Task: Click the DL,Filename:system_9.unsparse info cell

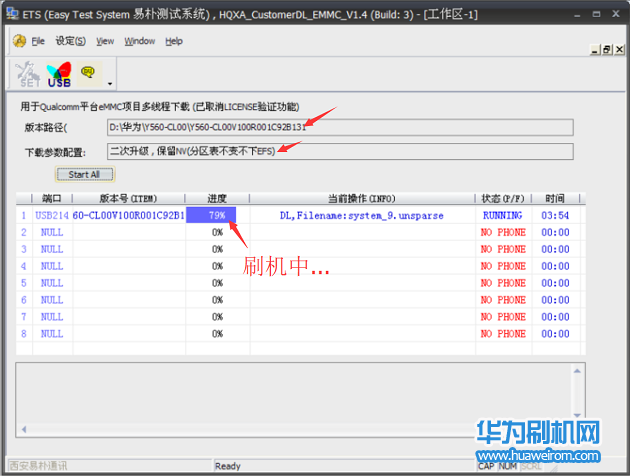Action: [x=362, y=216]
